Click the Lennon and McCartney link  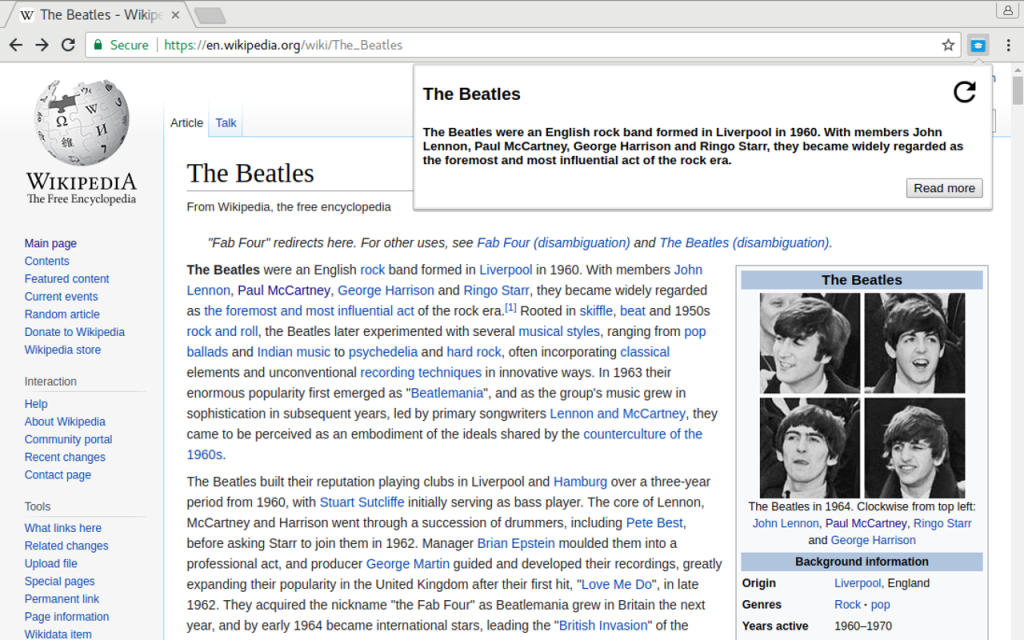[617, 413]
